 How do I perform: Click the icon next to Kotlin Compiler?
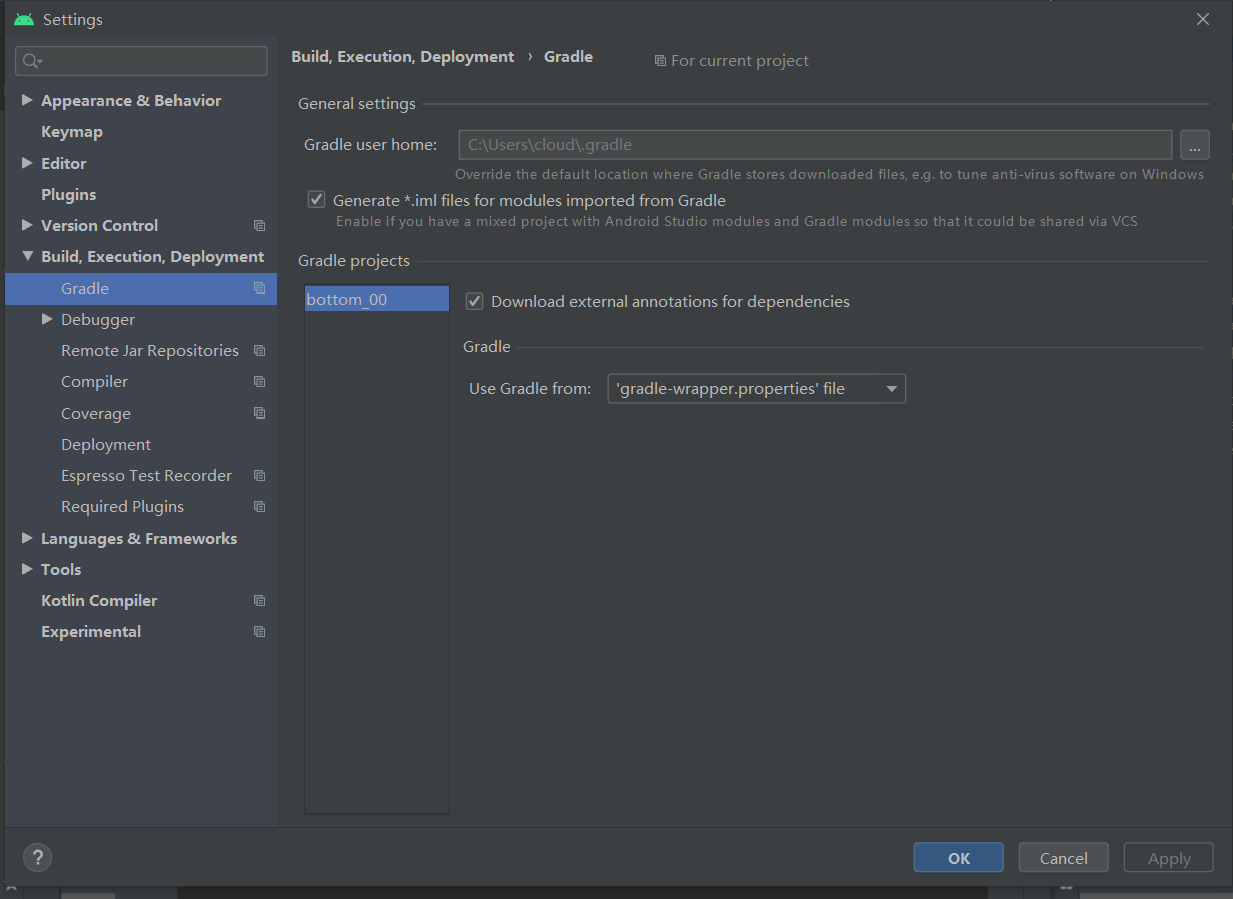259,600
